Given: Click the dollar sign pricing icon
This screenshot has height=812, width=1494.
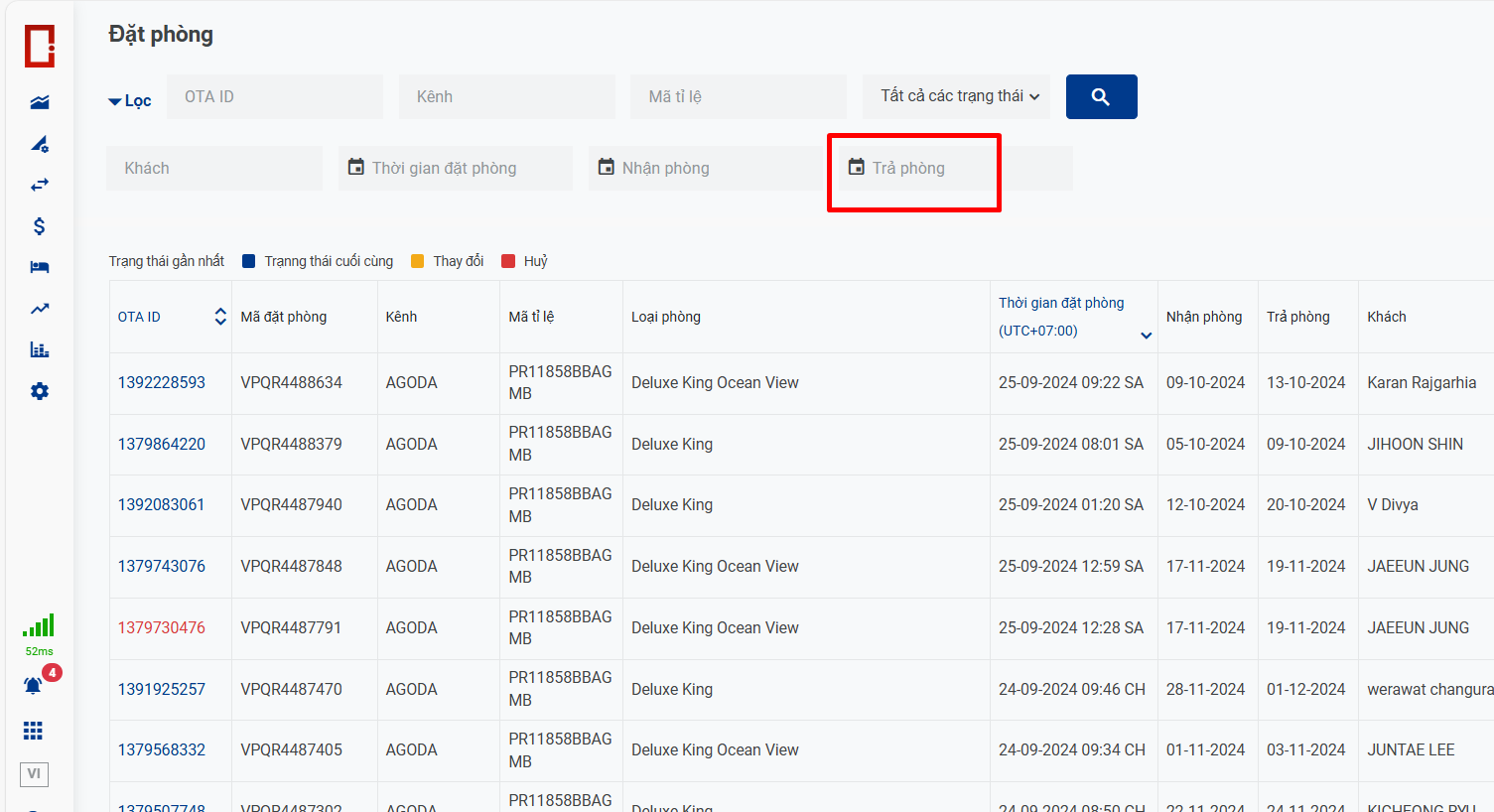Looking at the screenshot, I should point(40,226).
